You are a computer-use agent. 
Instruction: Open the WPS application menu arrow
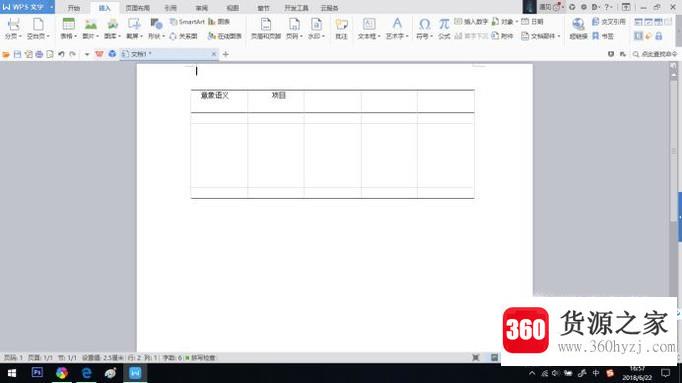tap(51, 7)
